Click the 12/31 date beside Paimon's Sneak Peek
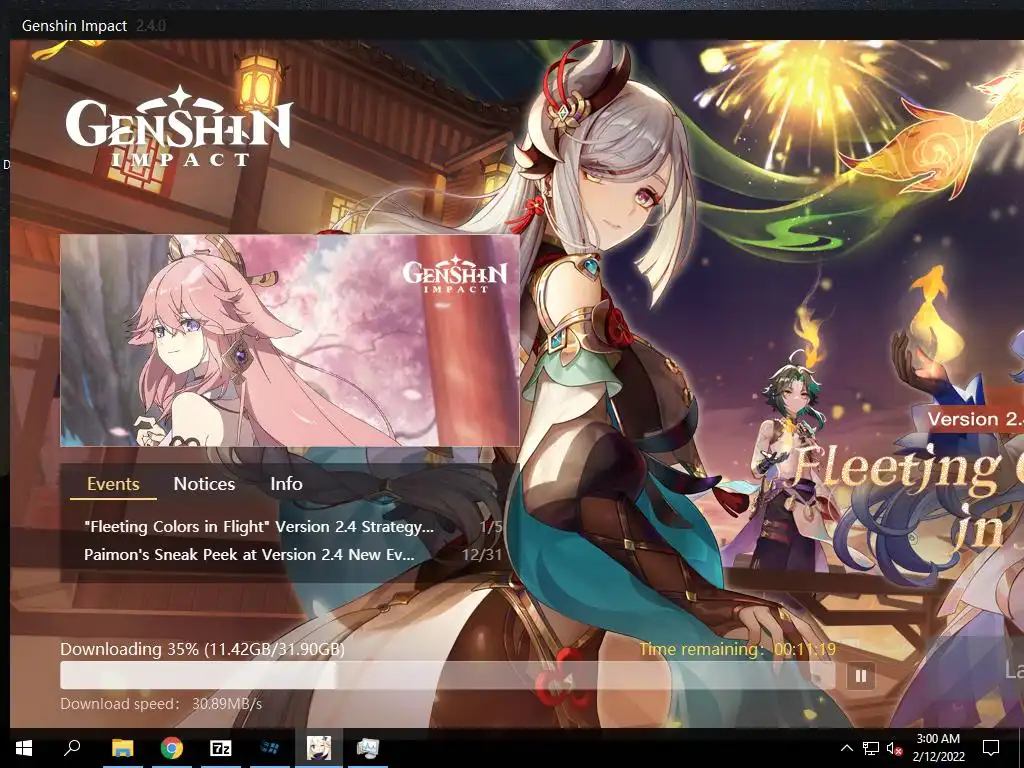The image size is (1024, 768). pyautogui.click(x=481, y=554)
